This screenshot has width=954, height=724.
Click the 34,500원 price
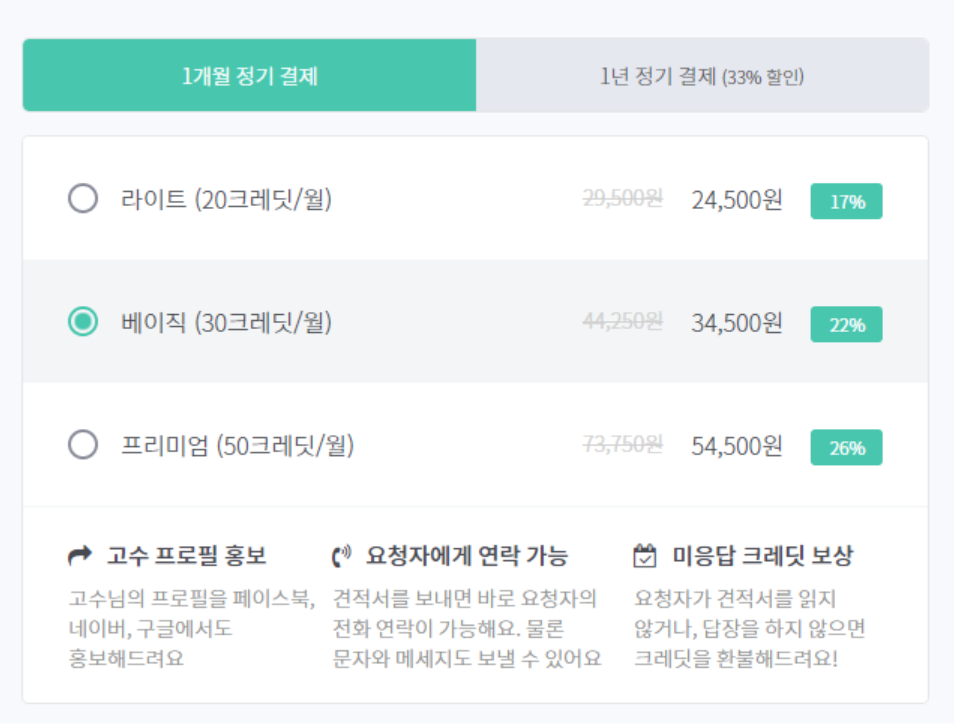coord(736,323)
